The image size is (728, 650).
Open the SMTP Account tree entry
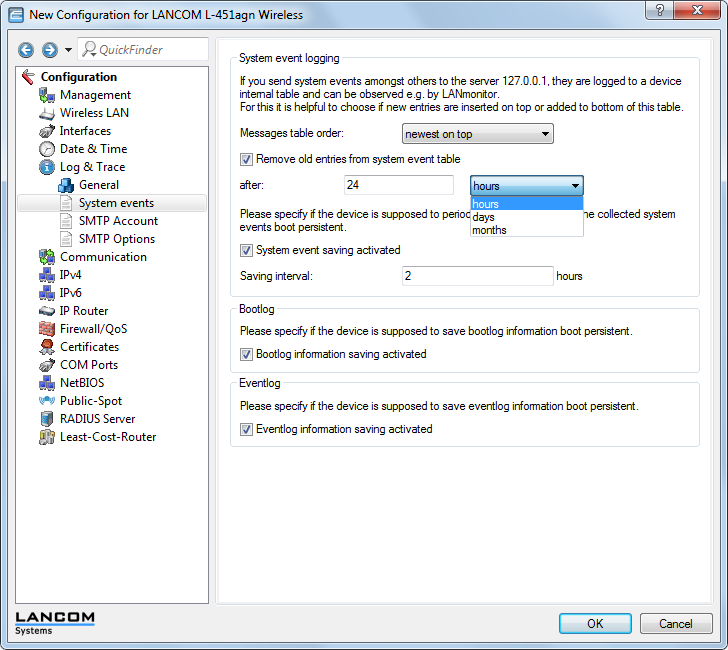click(118, 221)
